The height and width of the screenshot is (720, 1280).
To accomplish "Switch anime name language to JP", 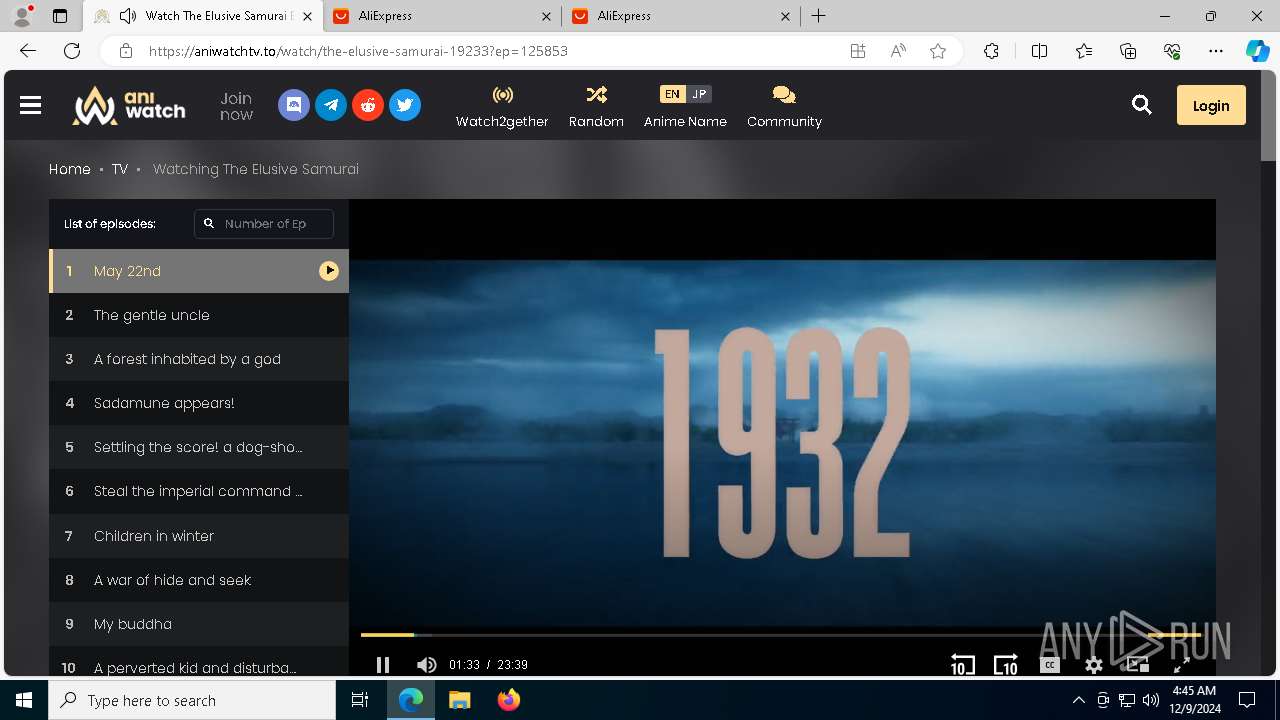I will 699,94.
